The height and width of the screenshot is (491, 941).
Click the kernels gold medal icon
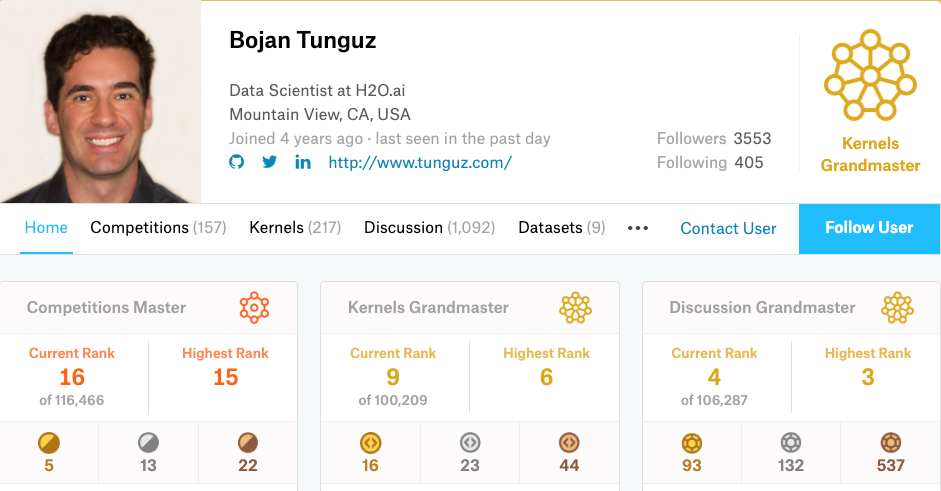click(370, 443)
